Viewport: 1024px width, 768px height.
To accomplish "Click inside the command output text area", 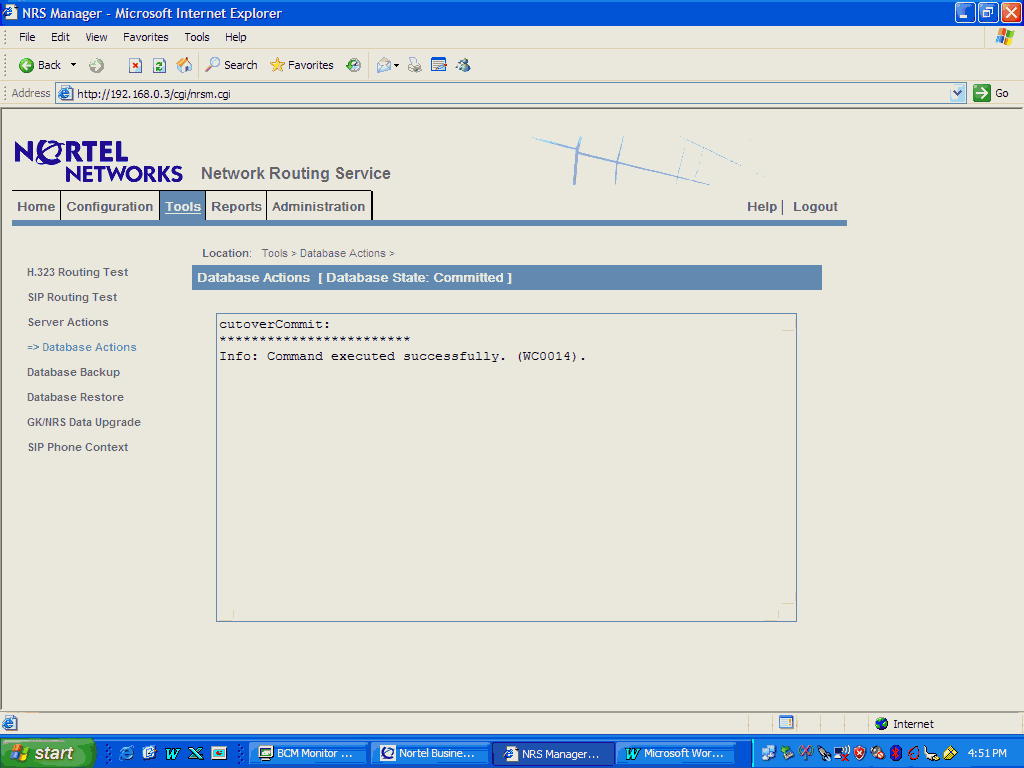I will tap(506, 468).
